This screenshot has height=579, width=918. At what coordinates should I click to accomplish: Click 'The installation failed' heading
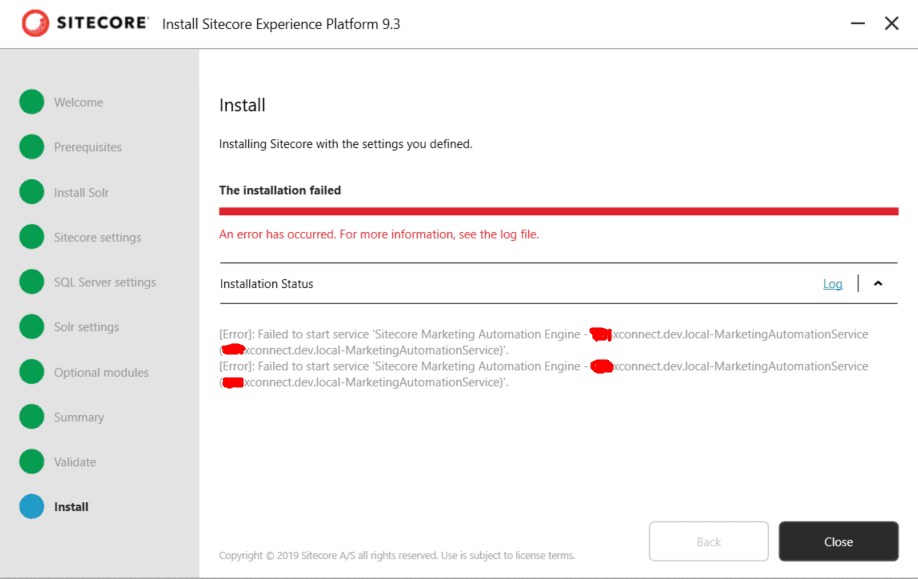point(280,190)
